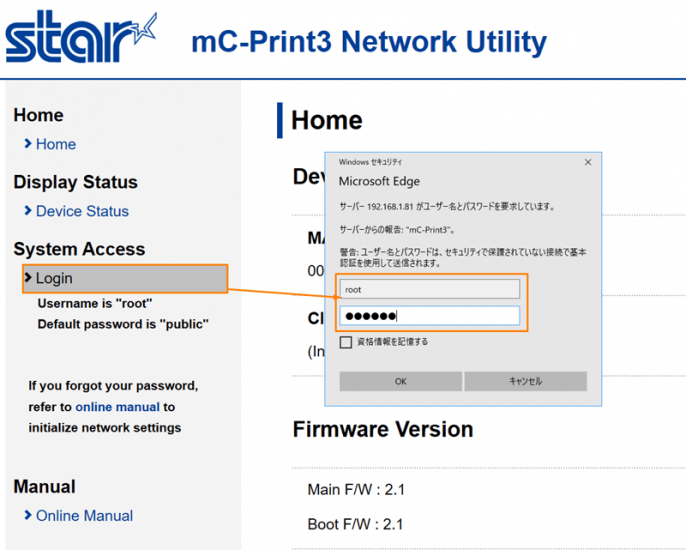Click the Star company logo
The height and width of the screenshot is (550, 686).
pyautogui.click(x=80, y=38)
